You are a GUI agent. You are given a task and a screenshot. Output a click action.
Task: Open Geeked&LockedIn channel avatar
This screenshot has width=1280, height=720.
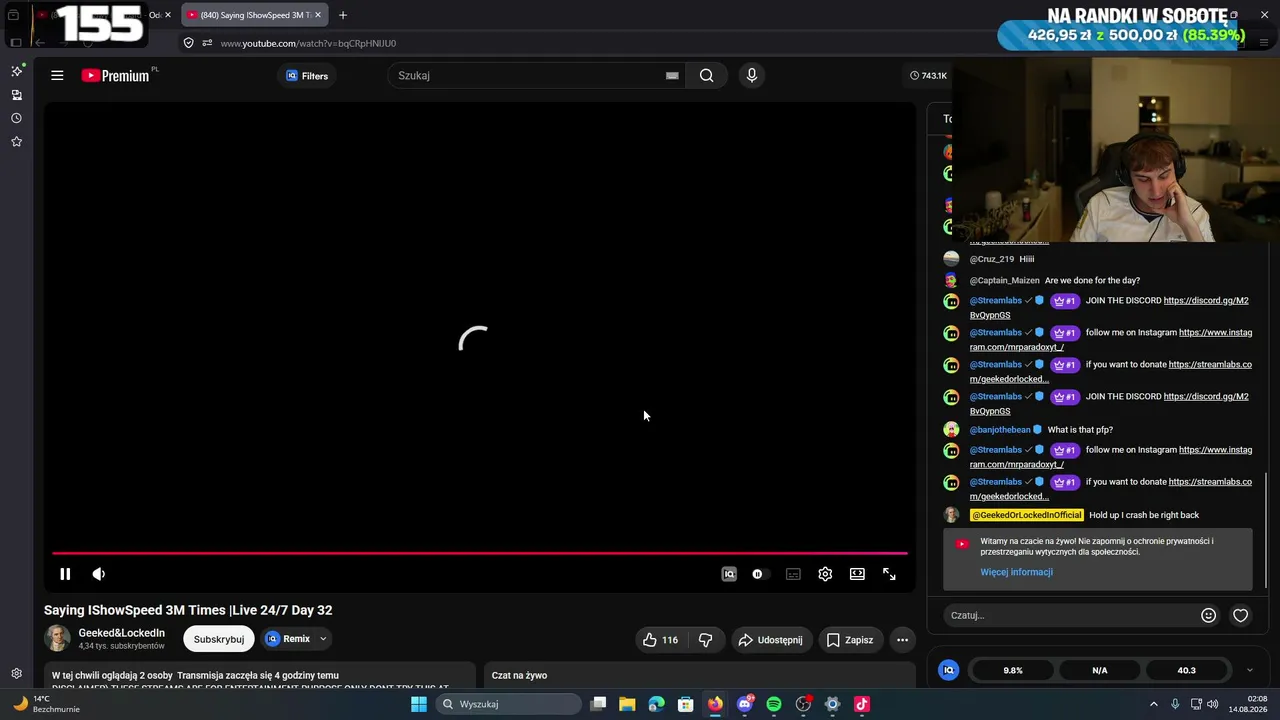pyautogui.click(x=58, y=639)
